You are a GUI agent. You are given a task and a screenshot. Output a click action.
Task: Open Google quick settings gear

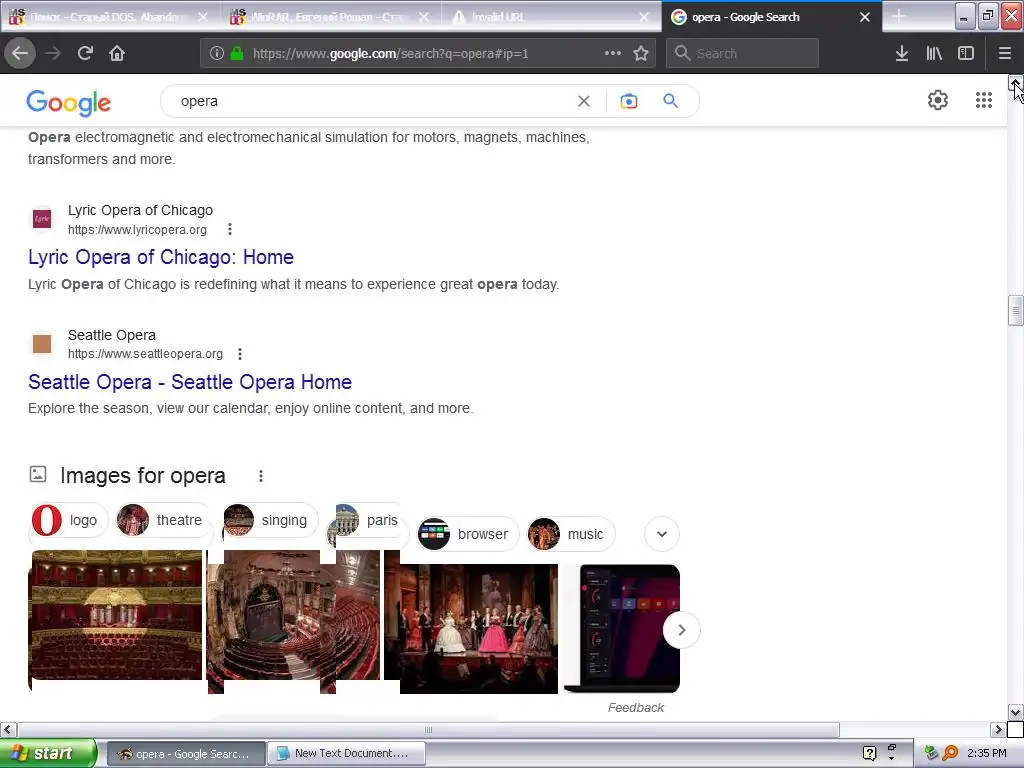coord(938,100)
